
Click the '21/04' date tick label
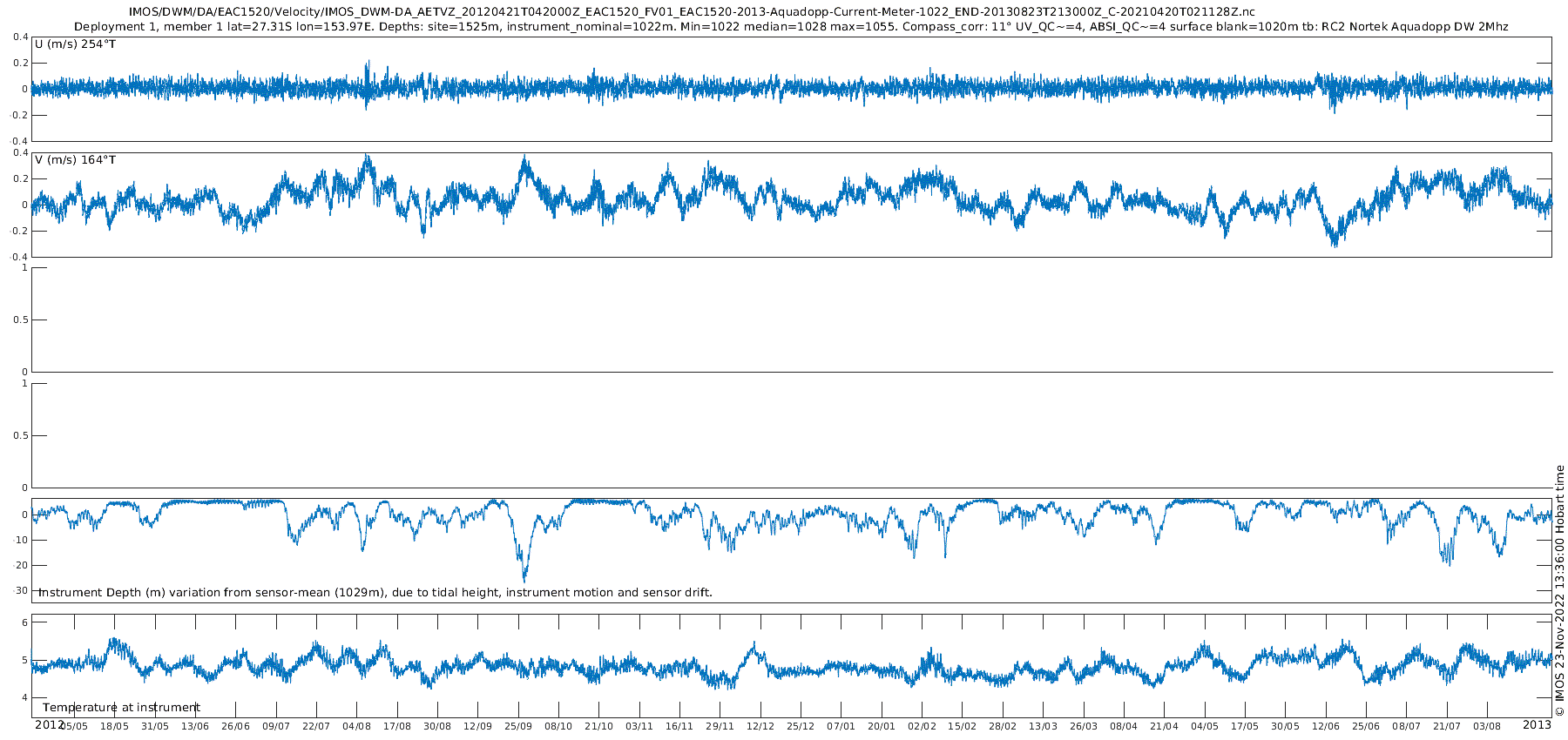(1164, 726)
